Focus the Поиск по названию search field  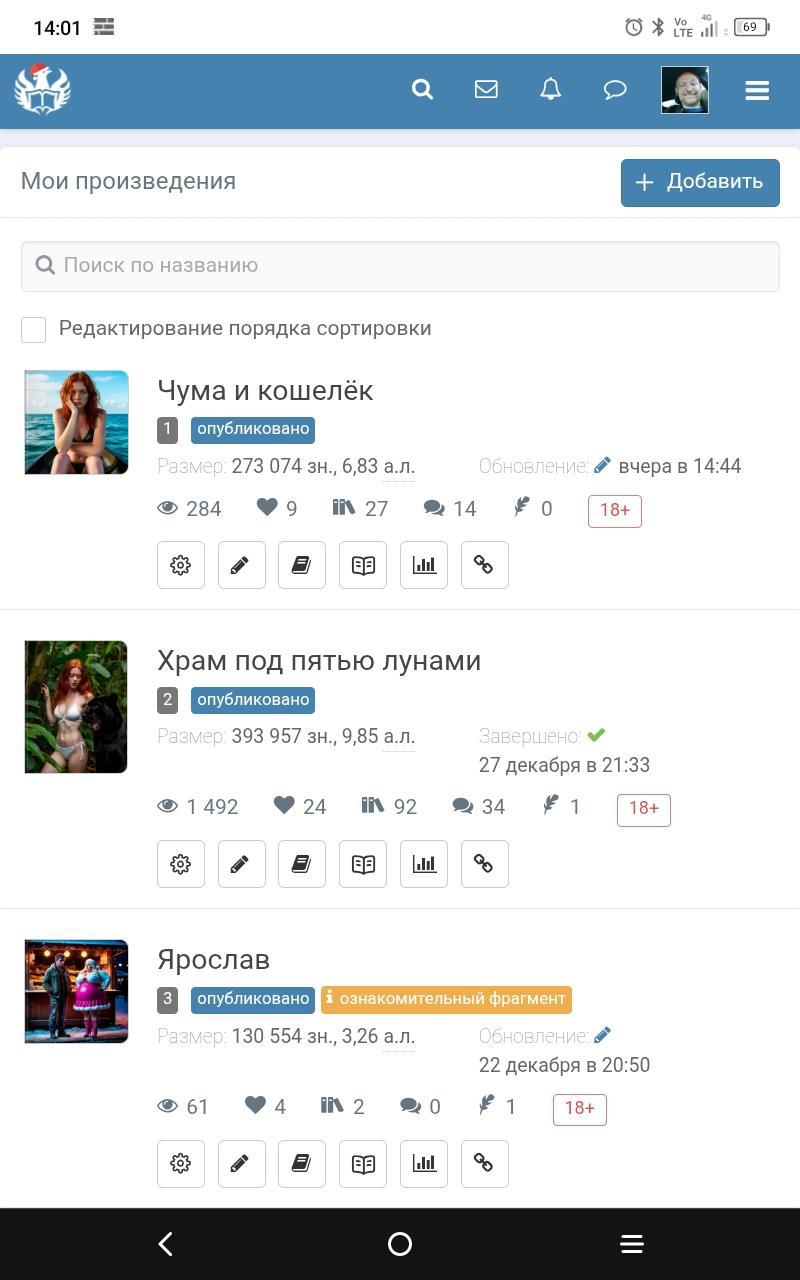tap(400, 266)
